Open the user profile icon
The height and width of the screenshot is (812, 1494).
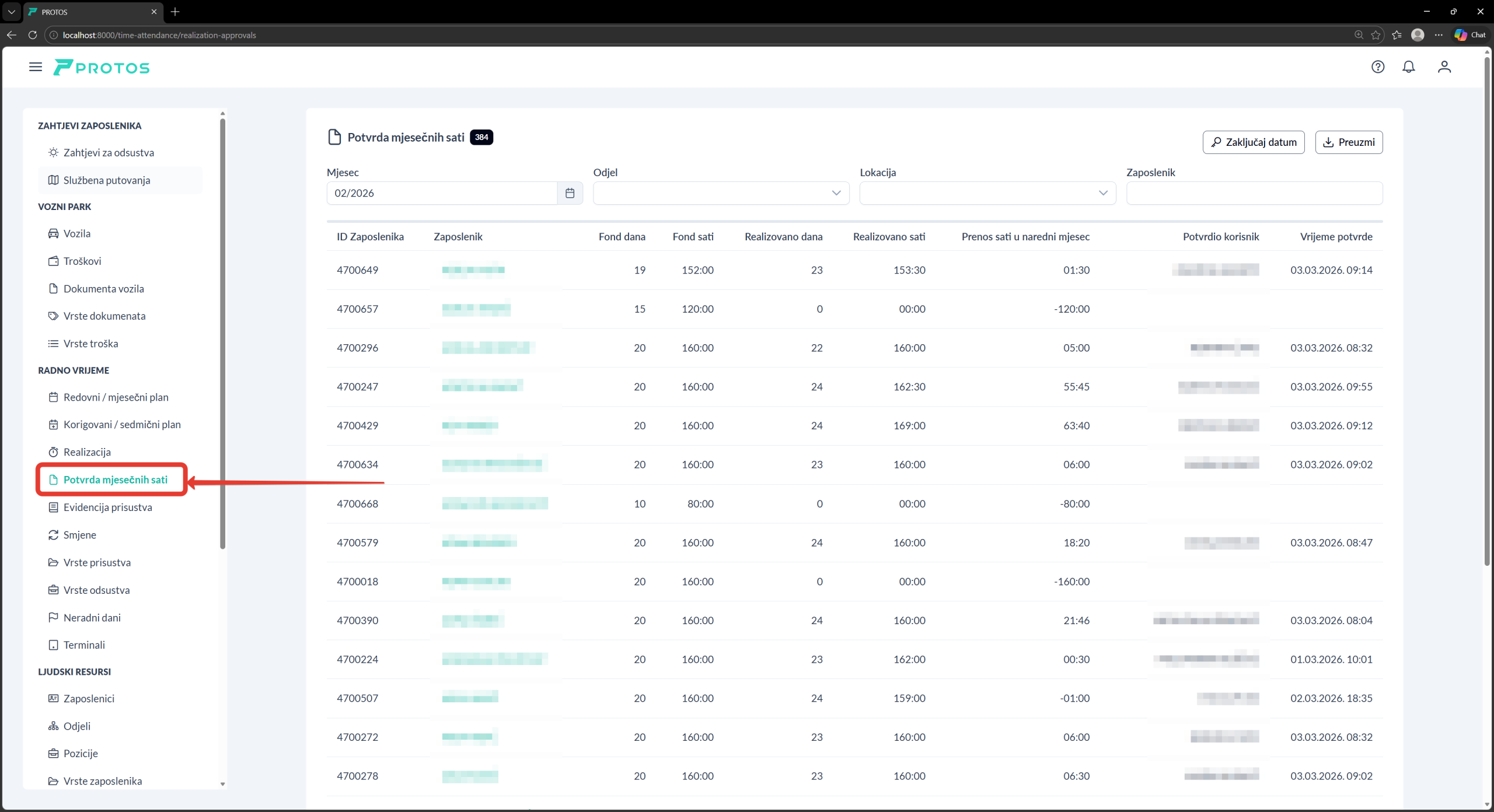coord(1444,67)
